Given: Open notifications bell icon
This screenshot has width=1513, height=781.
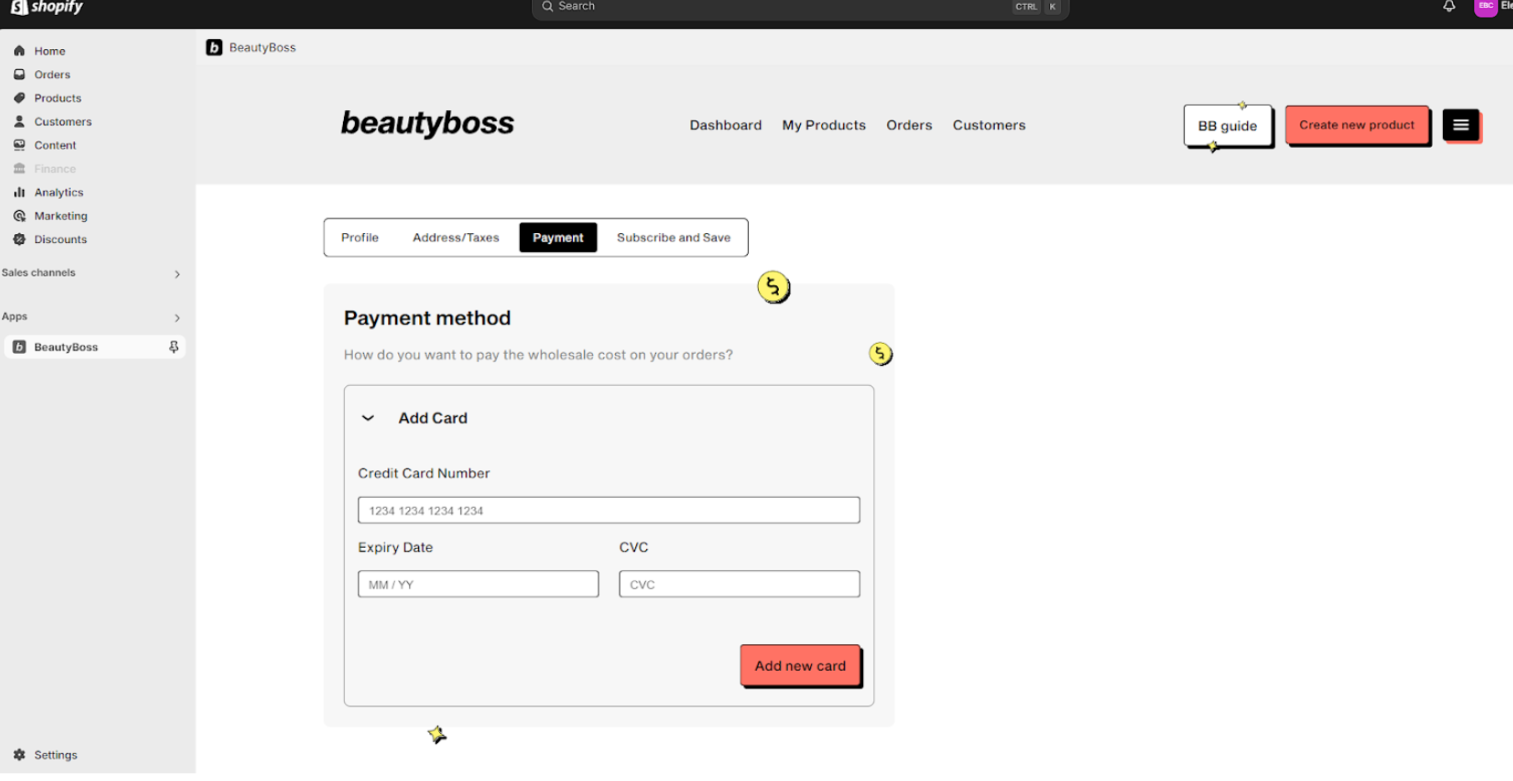Looking at the screenshot, I should pos(1449,6).
